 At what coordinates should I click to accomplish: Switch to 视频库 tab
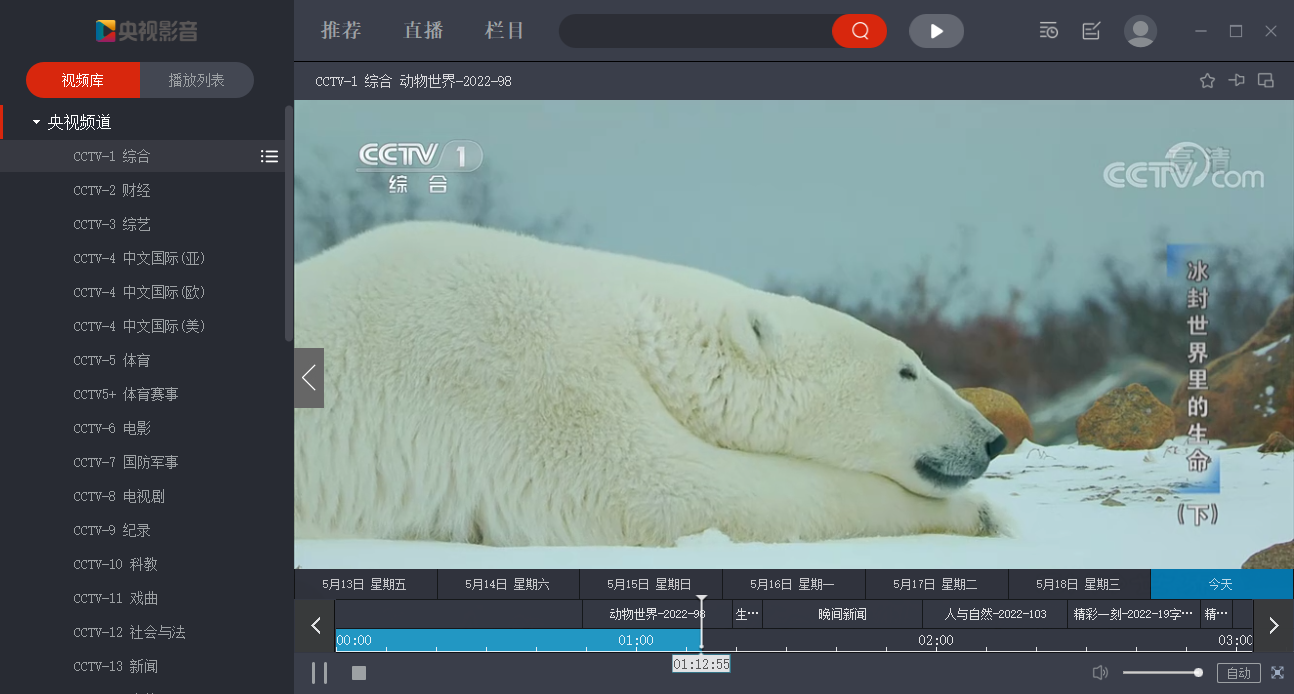[x=83, y=80]
